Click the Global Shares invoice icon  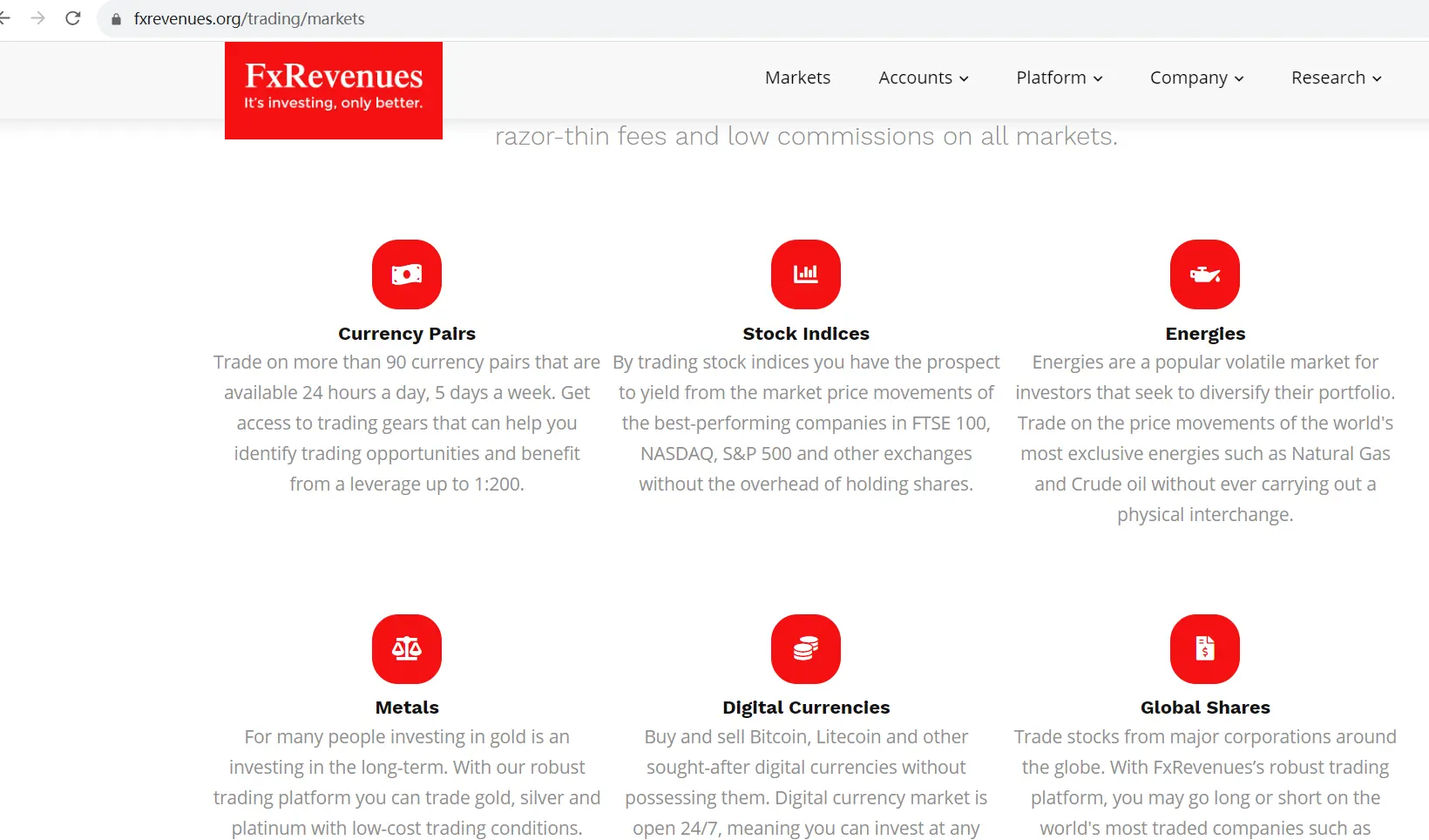(1205, 649)
